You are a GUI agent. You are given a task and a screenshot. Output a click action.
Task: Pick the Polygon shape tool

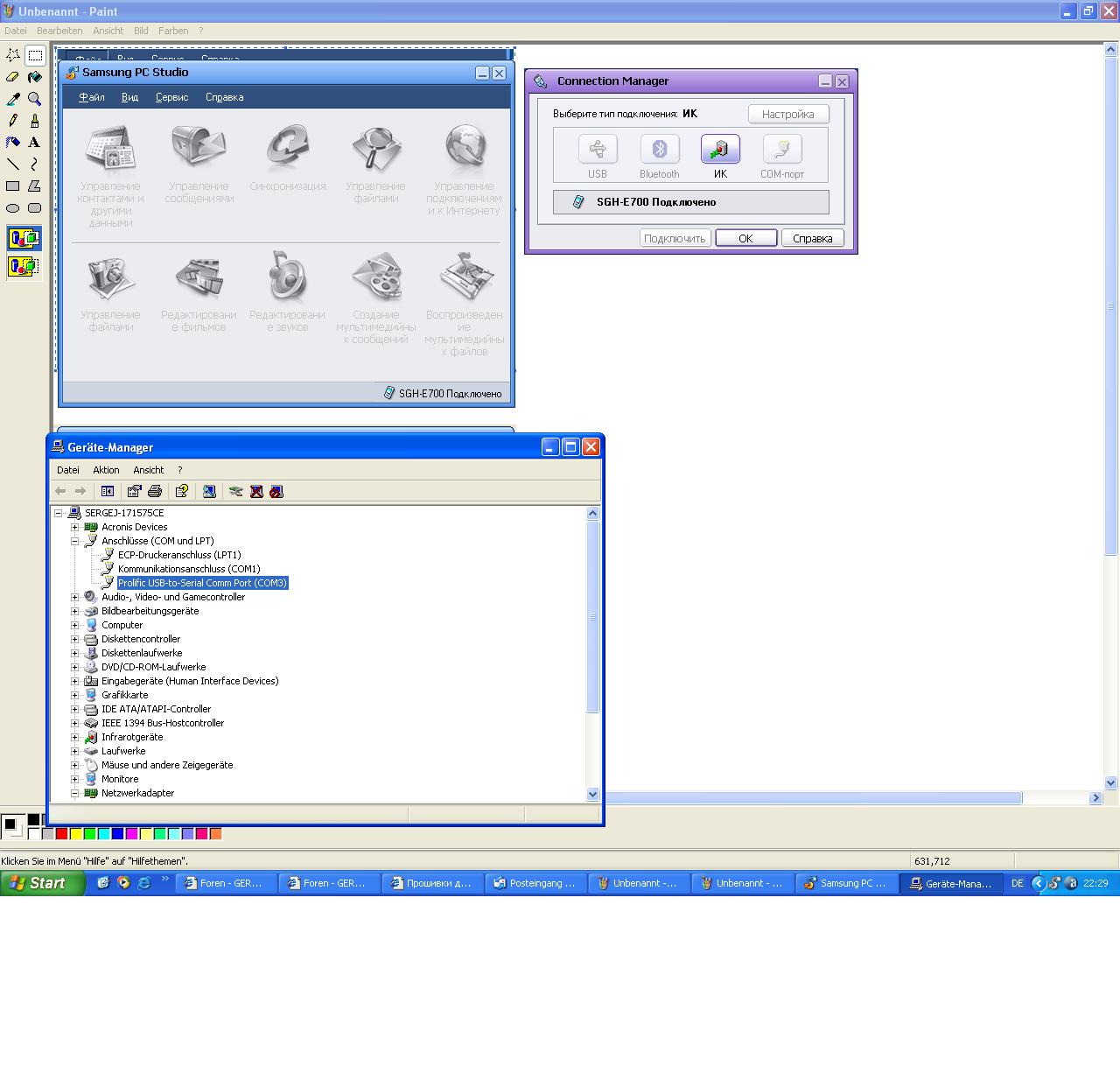[35, 186]
